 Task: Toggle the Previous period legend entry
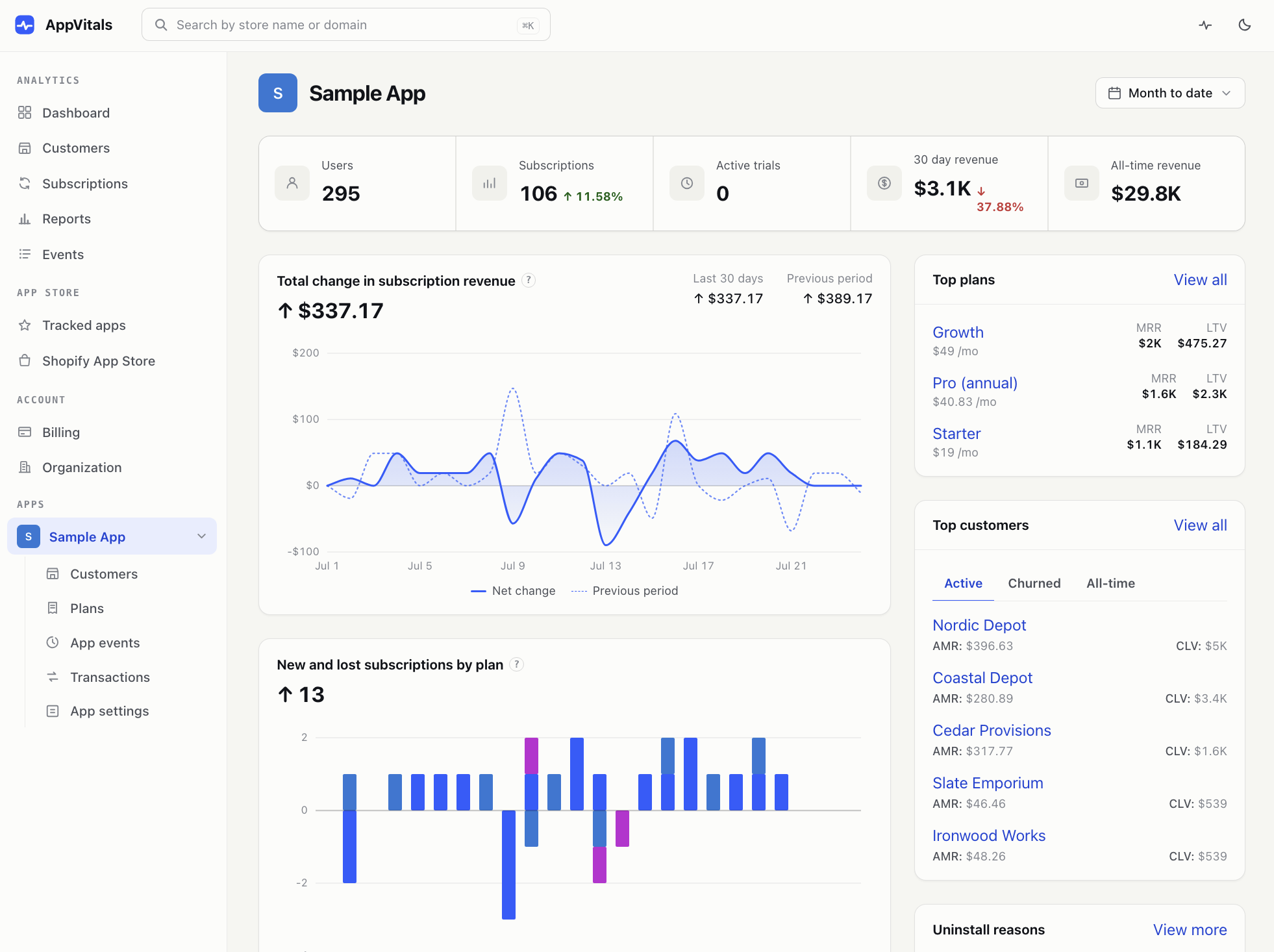click(x=625, y=591)
